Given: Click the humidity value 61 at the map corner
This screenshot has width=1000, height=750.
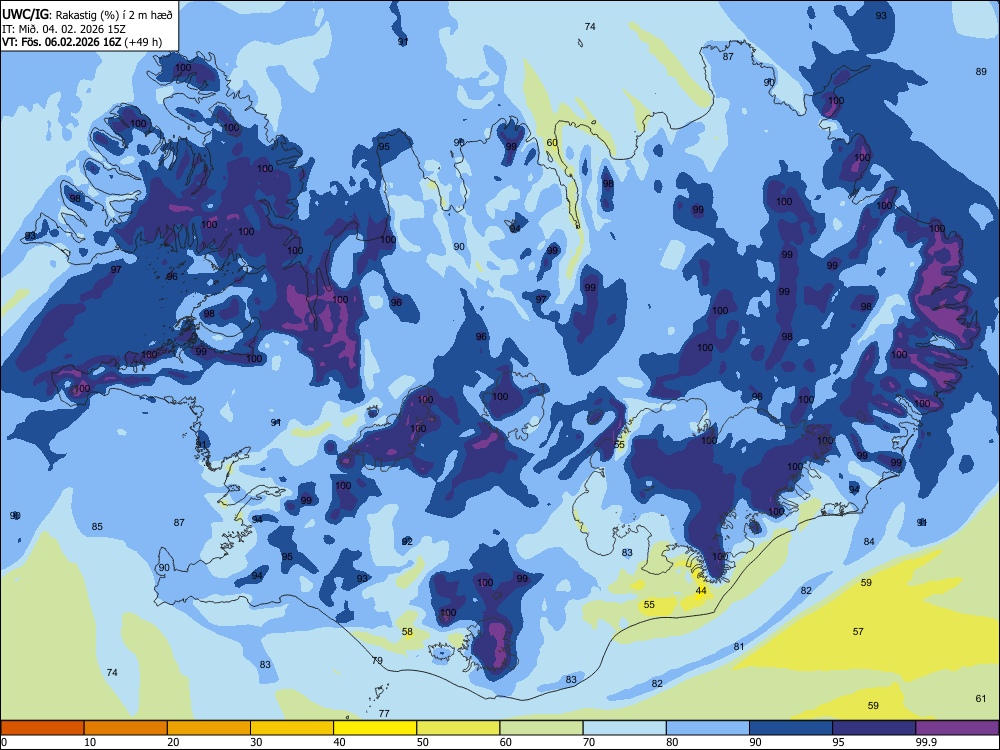Looking at the screenshot, I should (x=981, y=698).
